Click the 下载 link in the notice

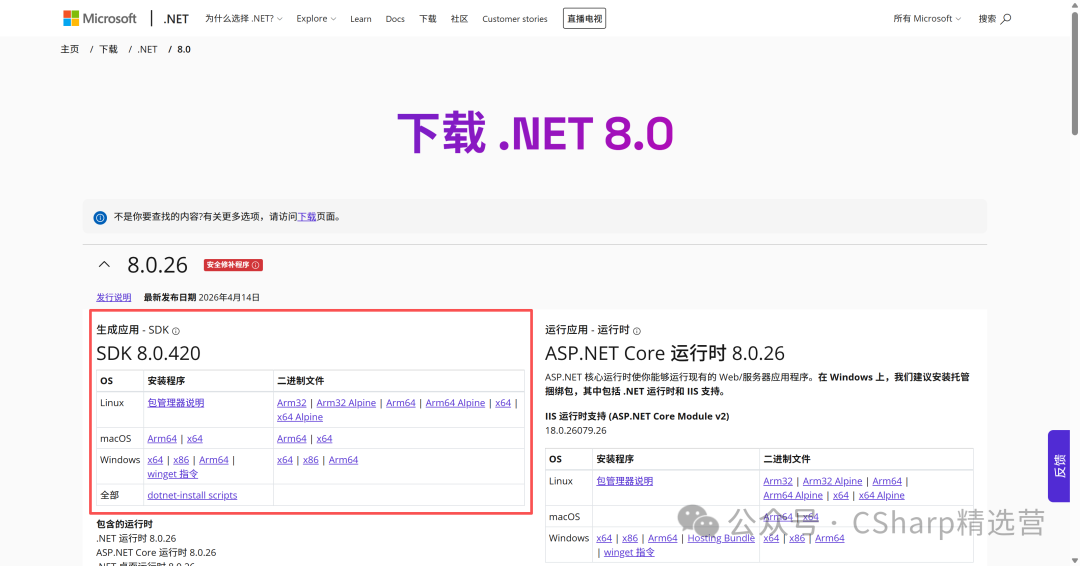click(307, 217)
